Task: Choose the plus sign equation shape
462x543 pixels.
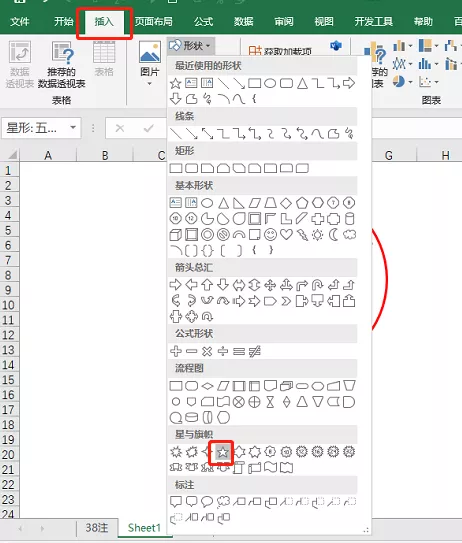Action: (x=176, y=351)
